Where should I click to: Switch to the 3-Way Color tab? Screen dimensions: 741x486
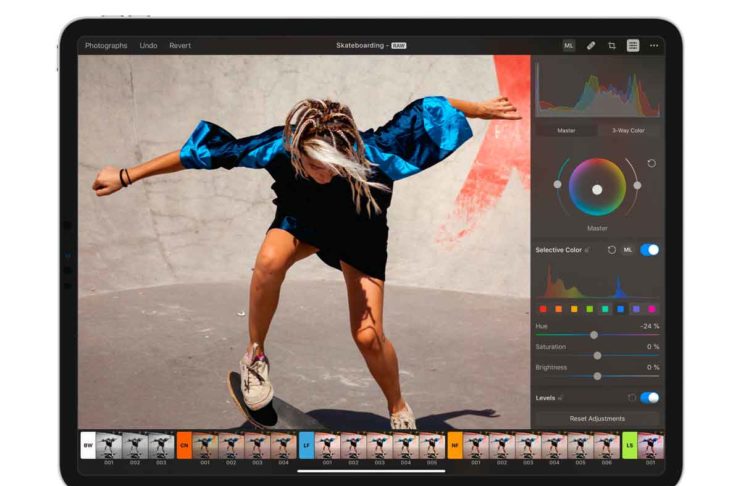pos(628,130)
